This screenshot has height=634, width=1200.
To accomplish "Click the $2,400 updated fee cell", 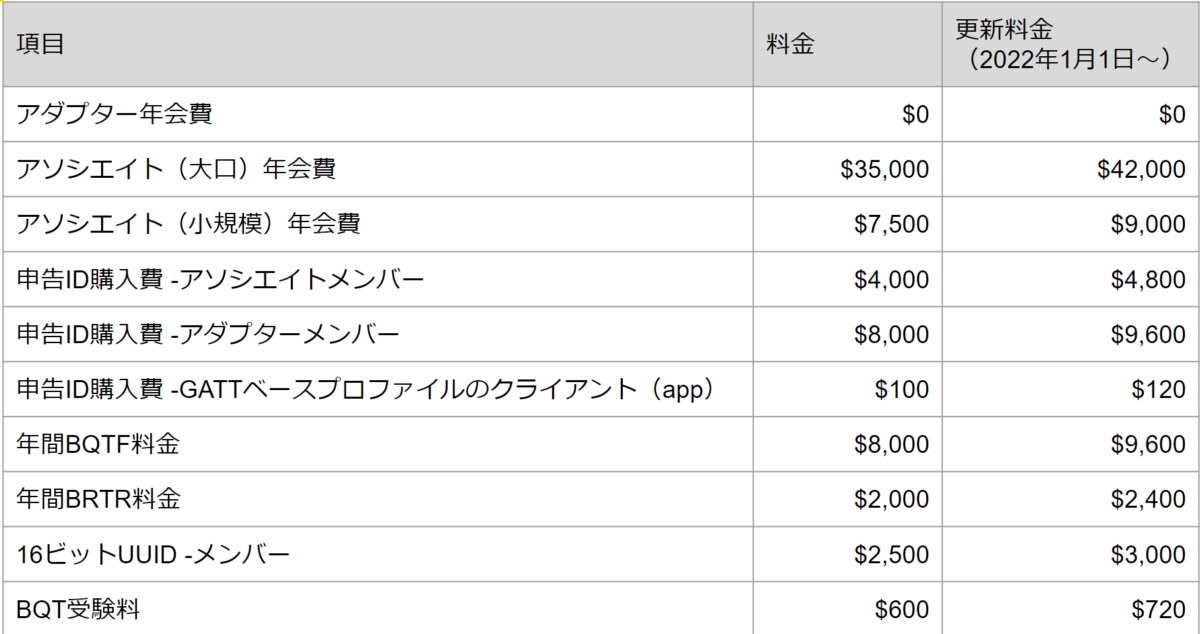I will pos(1070,500).
